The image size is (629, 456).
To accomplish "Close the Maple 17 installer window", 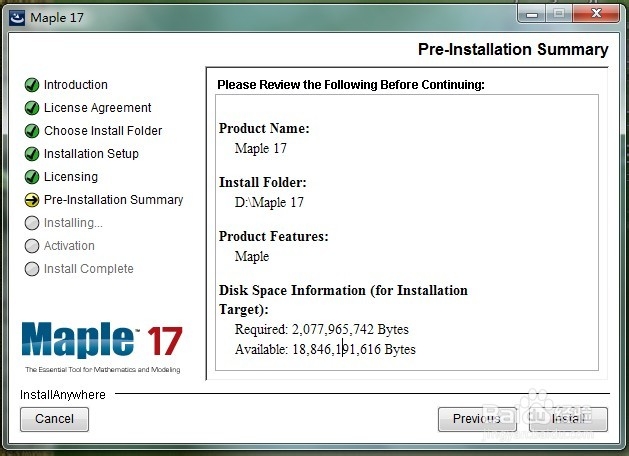I will point(596,14).
